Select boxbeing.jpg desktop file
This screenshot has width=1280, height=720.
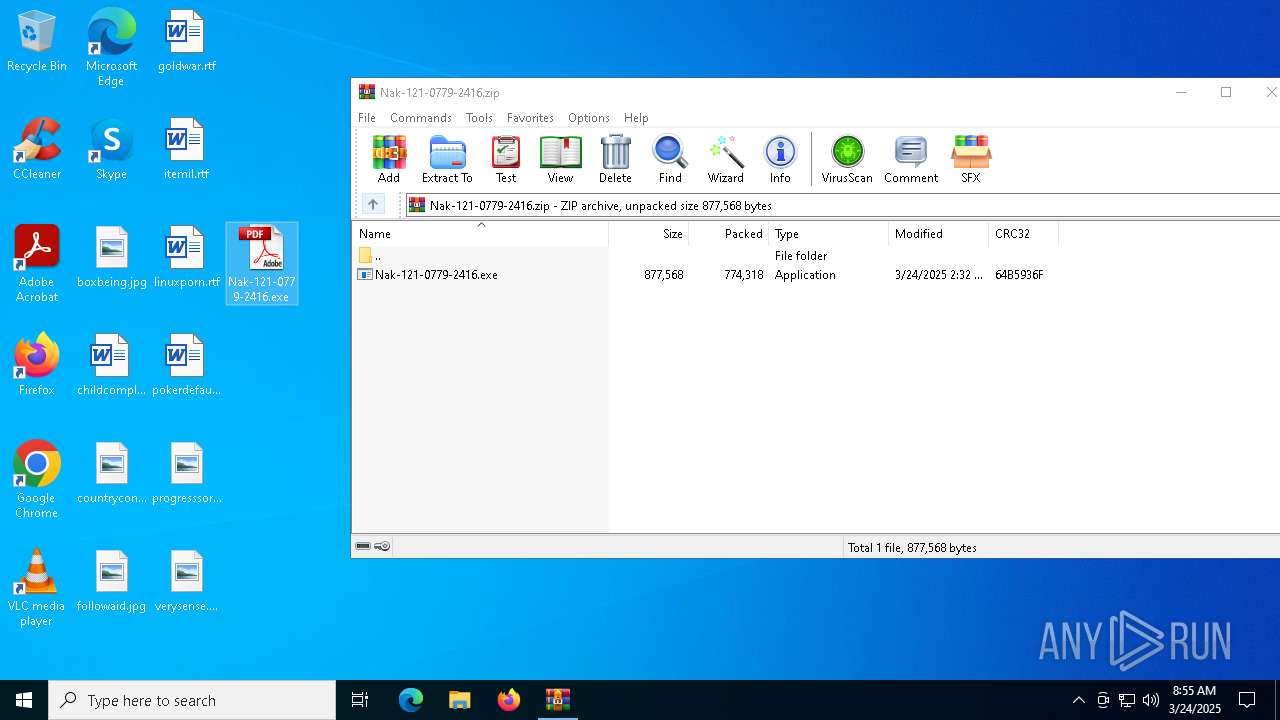point(111,257)
